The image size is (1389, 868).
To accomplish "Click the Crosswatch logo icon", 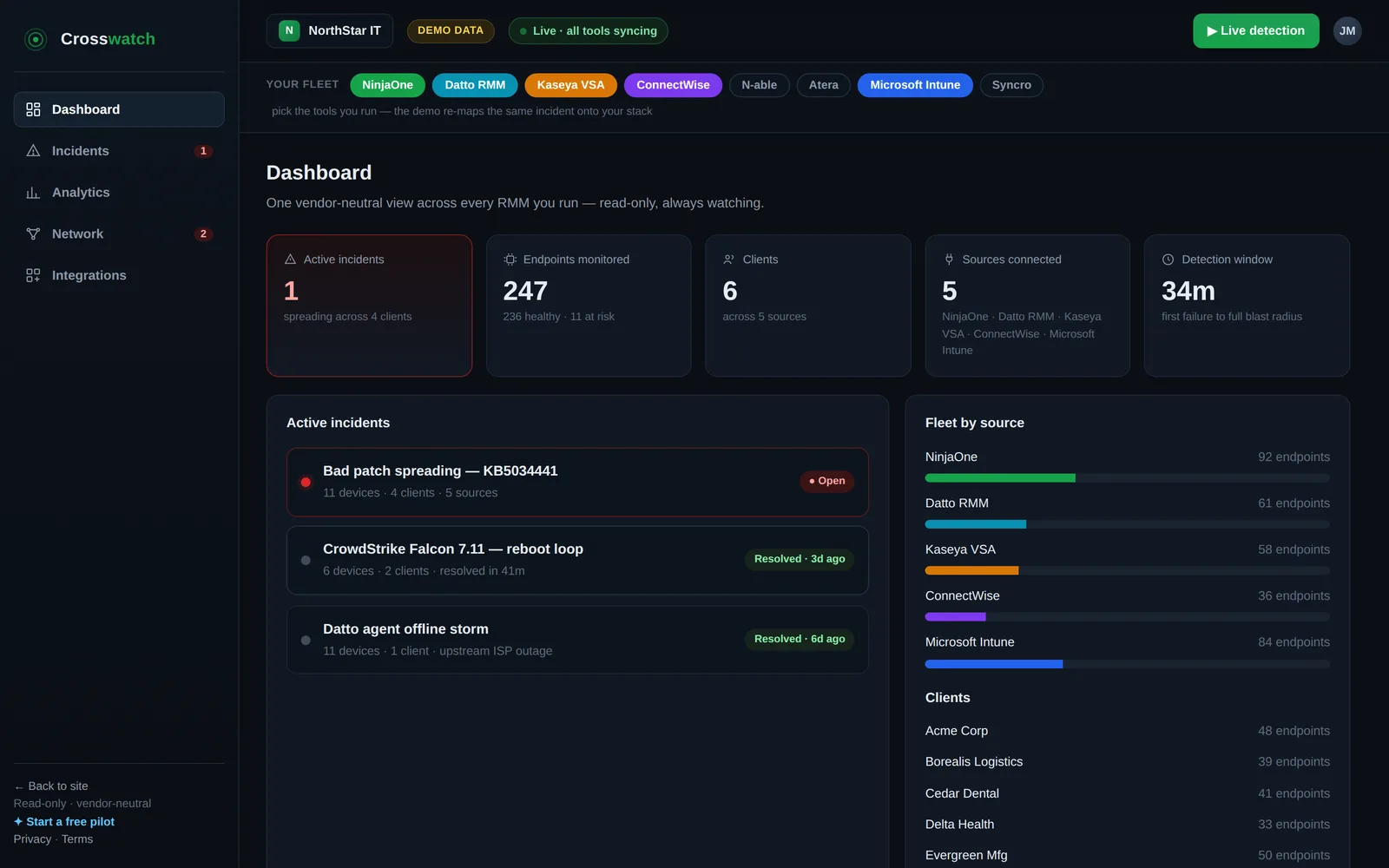I will 36,39.
